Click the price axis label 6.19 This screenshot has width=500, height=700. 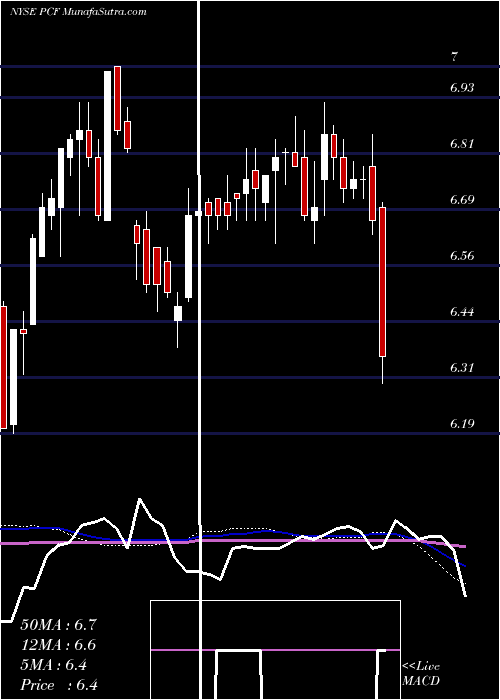(x=462, y=424)
